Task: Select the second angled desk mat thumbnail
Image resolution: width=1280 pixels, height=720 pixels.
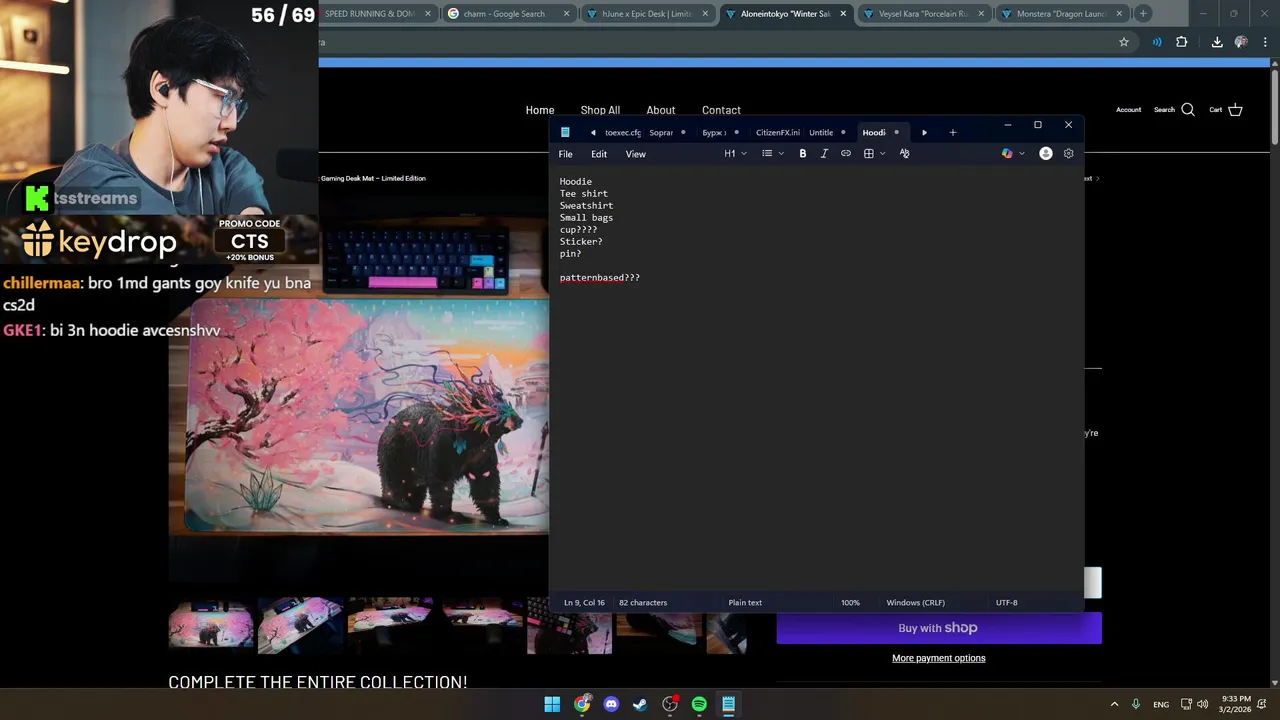Action: (x=300, y=625)
